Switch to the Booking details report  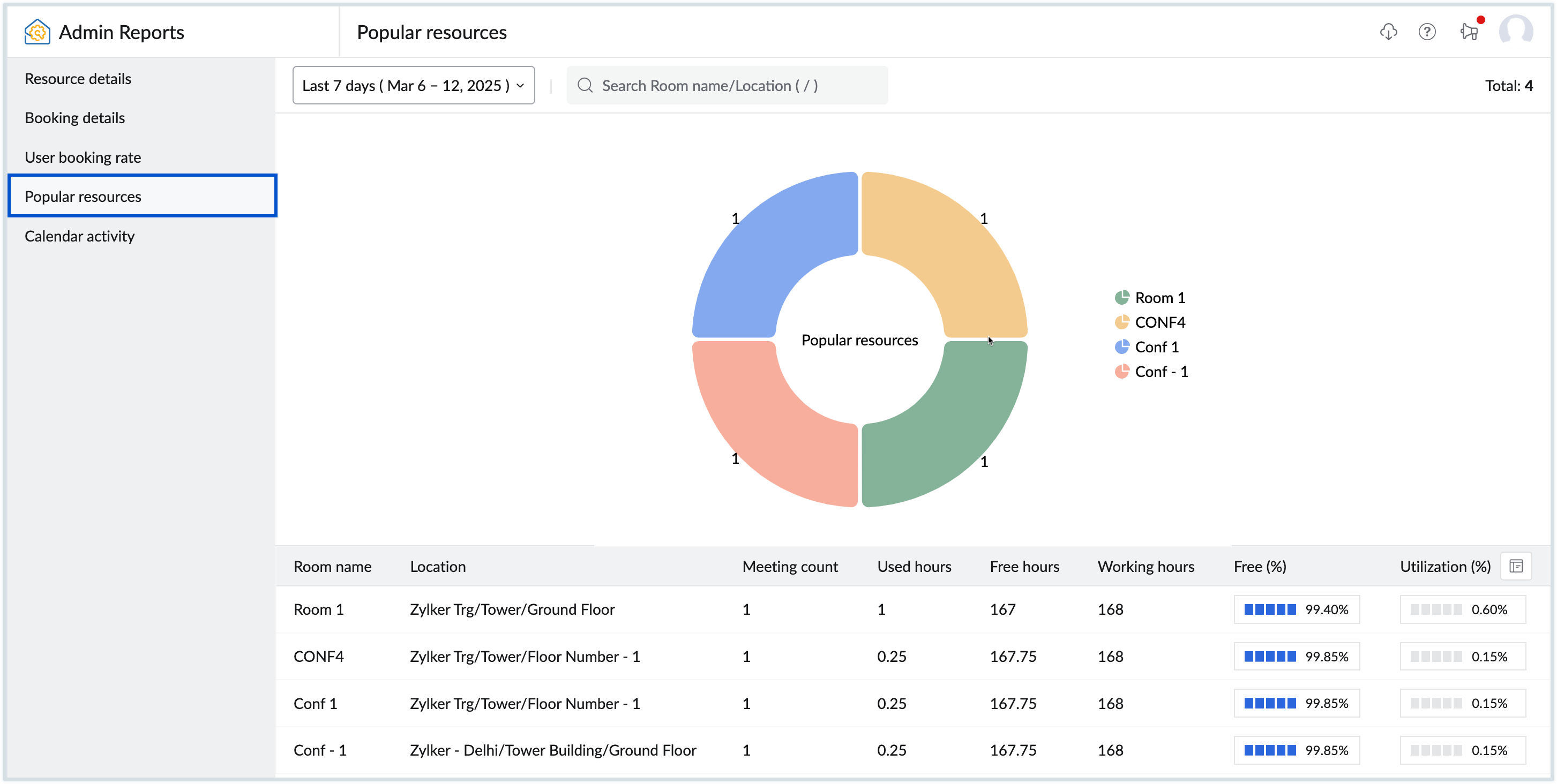[x=75, y=117]
